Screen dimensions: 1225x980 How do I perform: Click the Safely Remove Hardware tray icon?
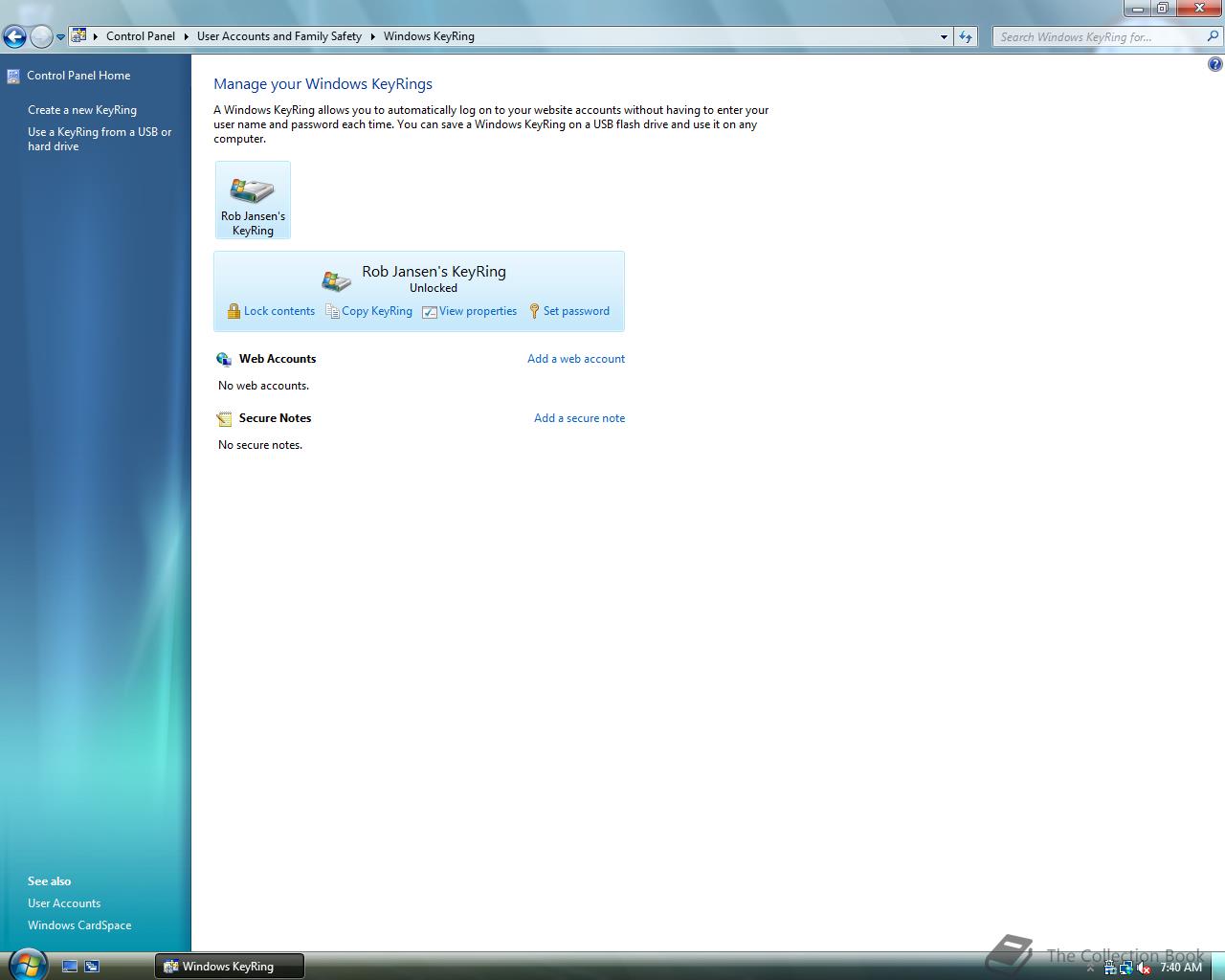1109,968
